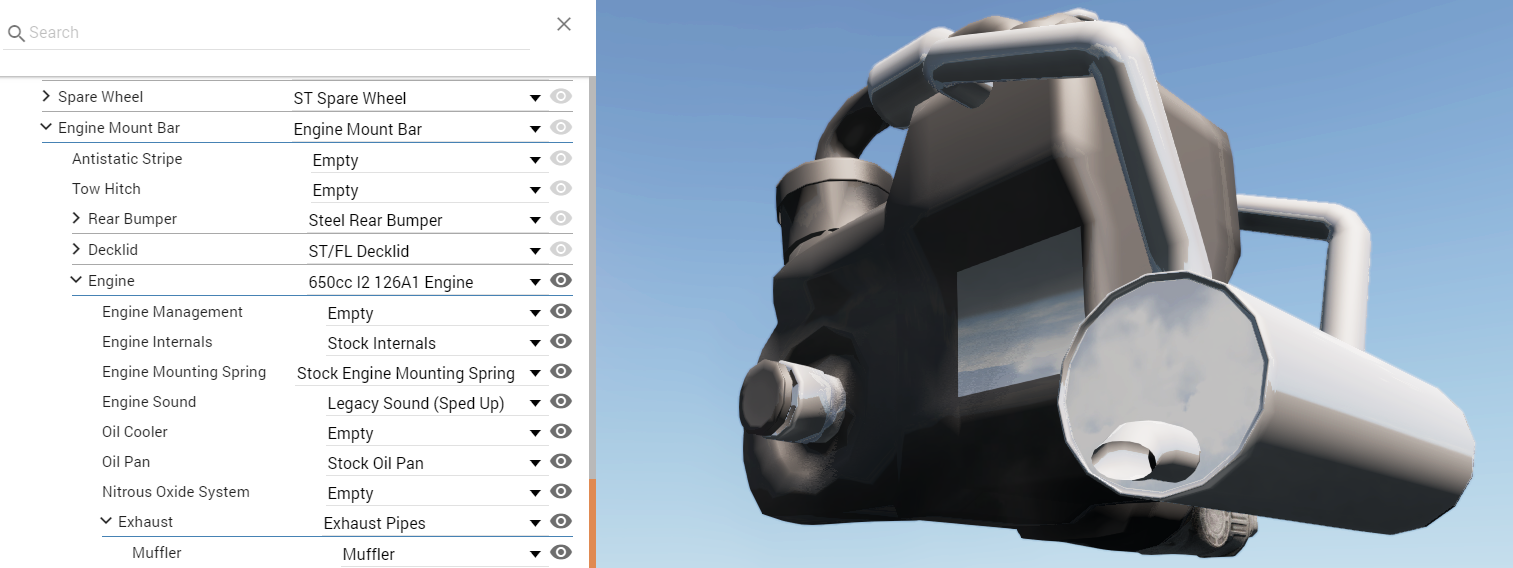Select the Muffler label
This screenshot has width=1513, height=568.
pyautogui.click(x=157, y=552)
